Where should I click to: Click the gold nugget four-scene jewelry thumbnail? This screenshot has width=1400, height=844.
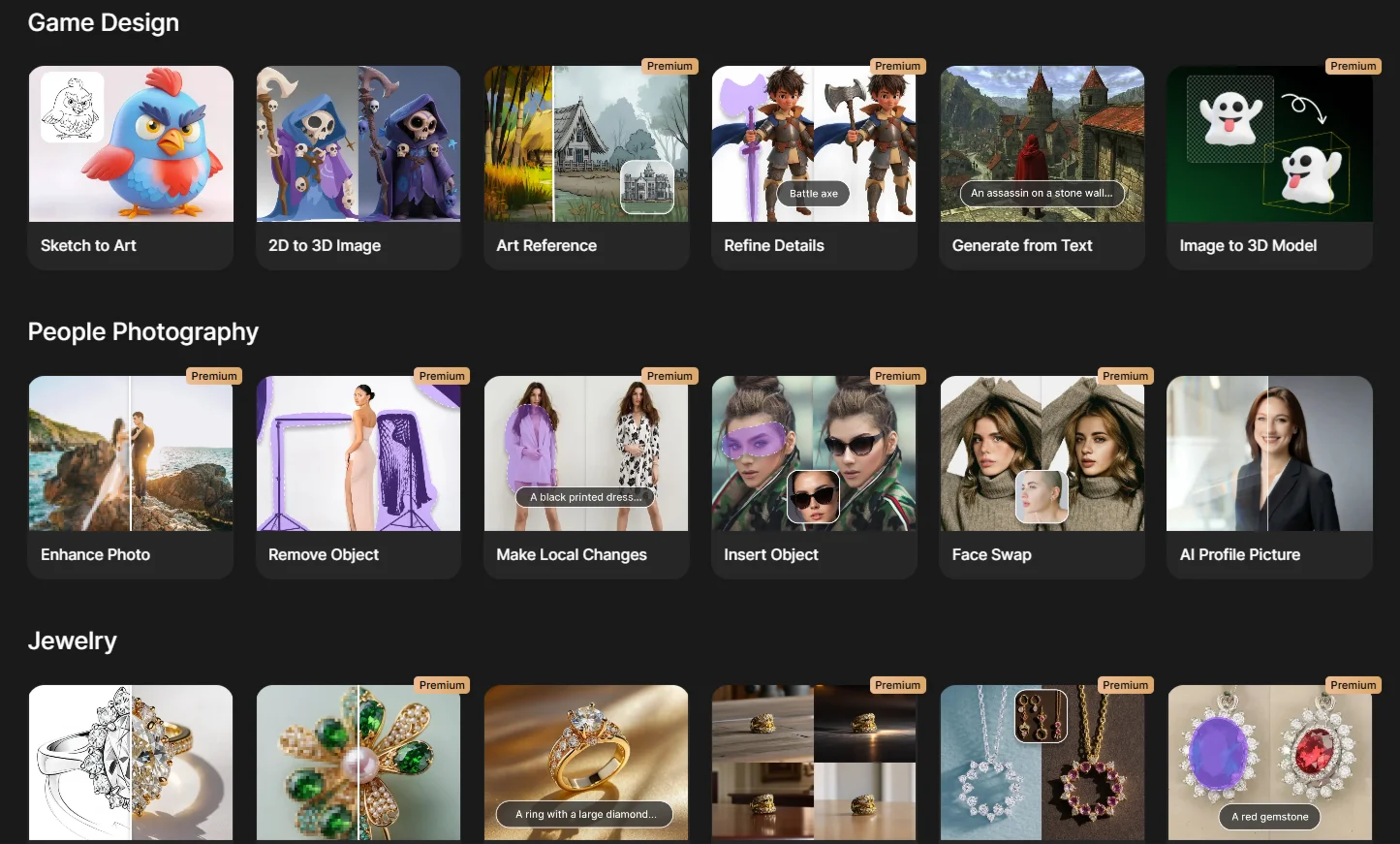pyautogui.click(x=814, y=763)
